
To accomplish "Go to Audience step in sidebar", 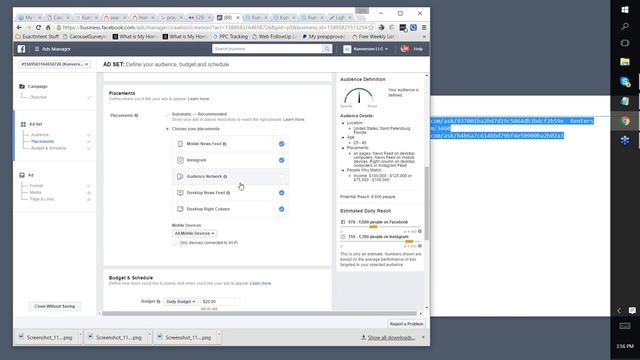I will click(x=40, y=135).
